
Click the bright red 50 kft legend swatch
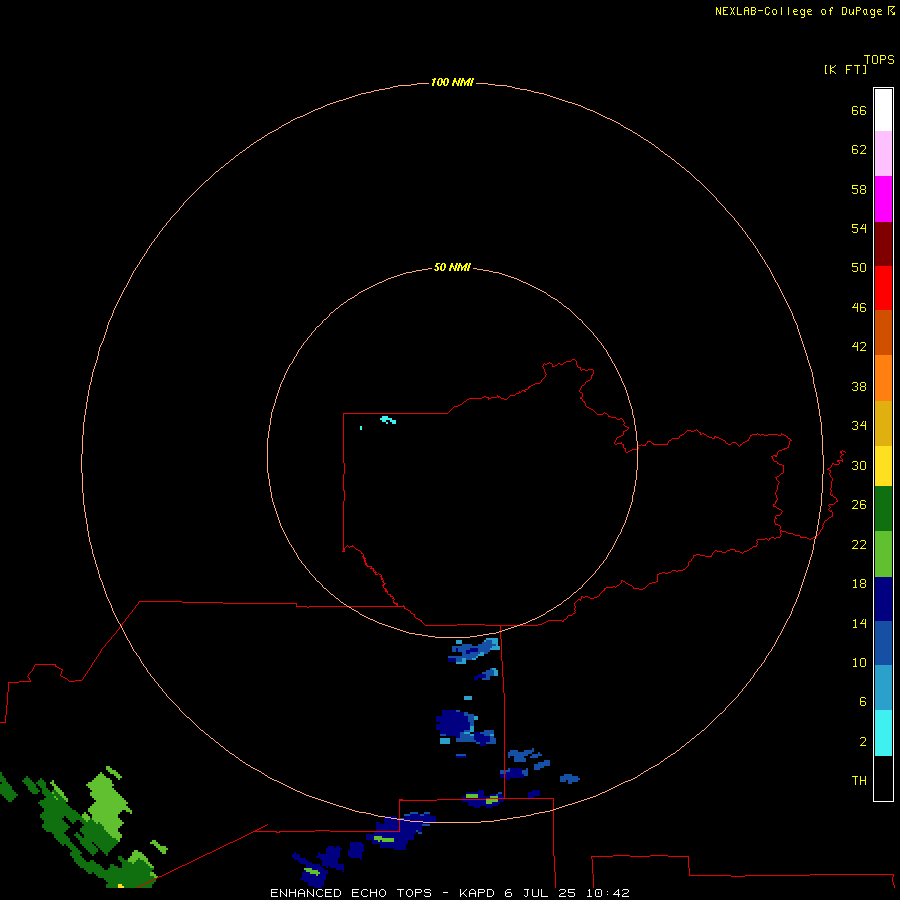point(883,288)
